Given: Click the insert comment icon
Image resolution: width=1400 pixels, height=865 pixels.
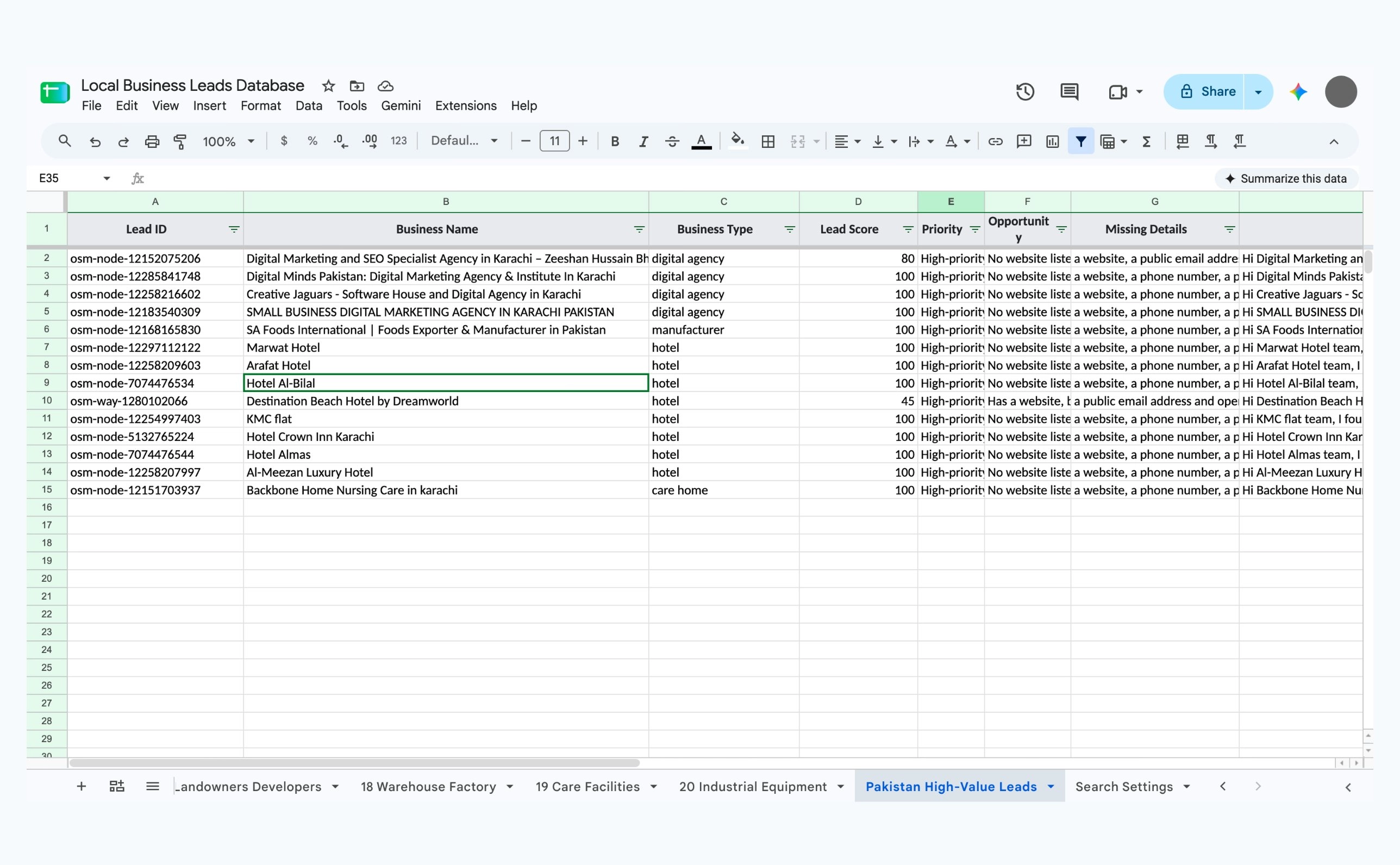Looking at the screenshot, I should pyautogui.click(x=1024, y=141).
